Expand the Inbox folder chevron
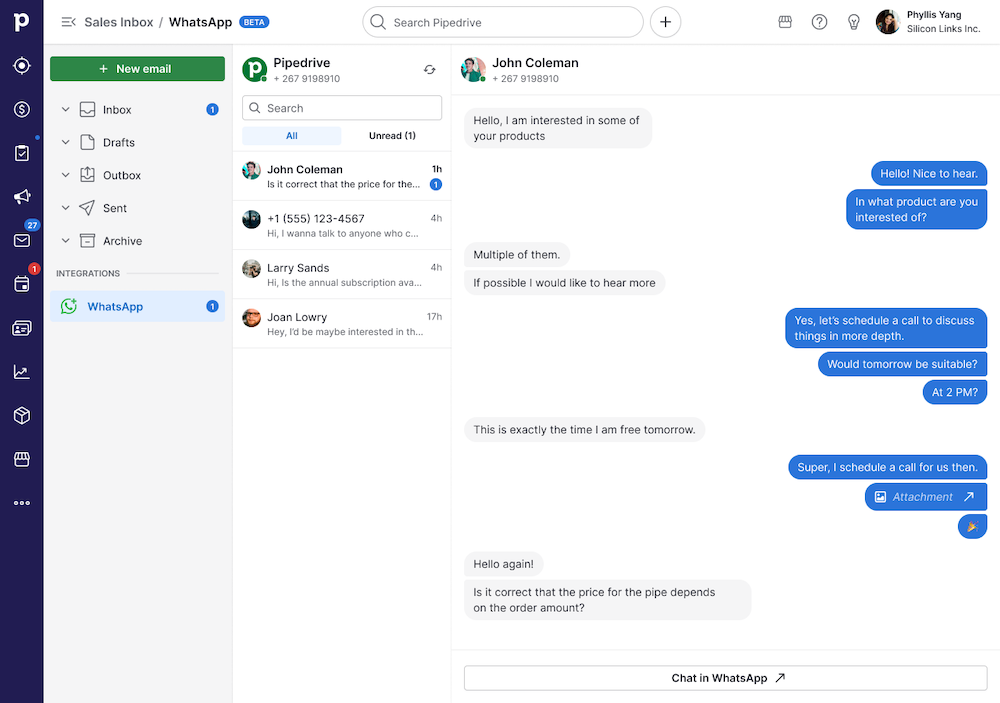The width and height of the screenshot is (1000, 703). [65, 110]
